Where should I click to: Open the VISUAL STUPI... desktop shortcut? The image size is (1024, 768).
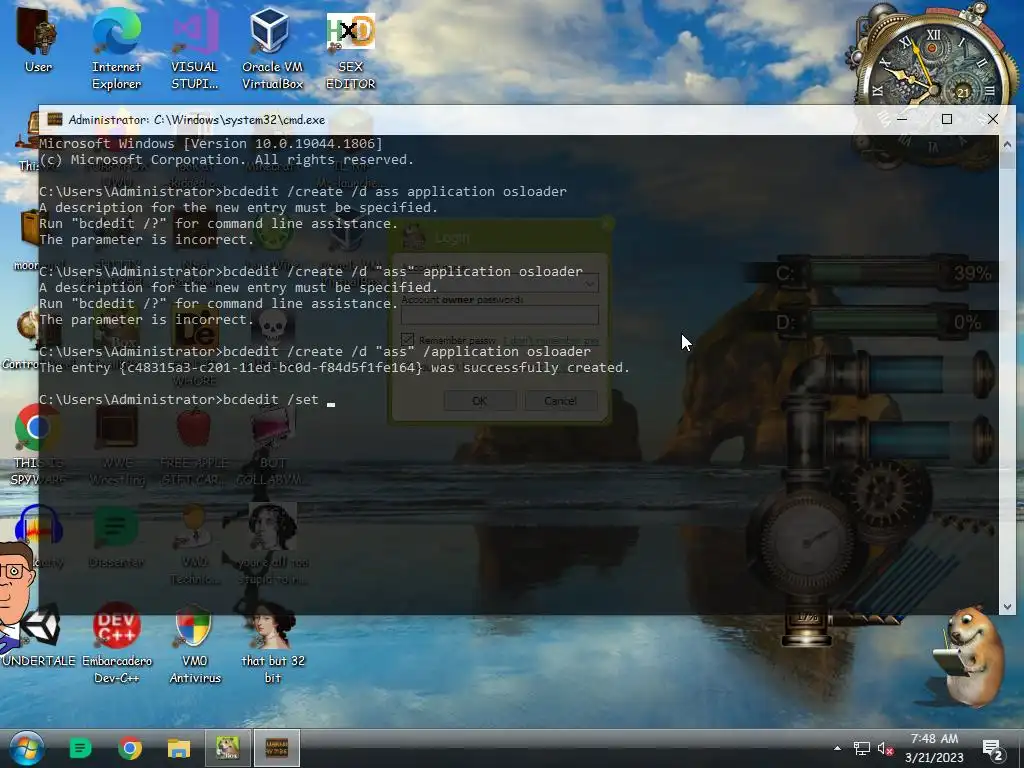(x=194, y=49)
